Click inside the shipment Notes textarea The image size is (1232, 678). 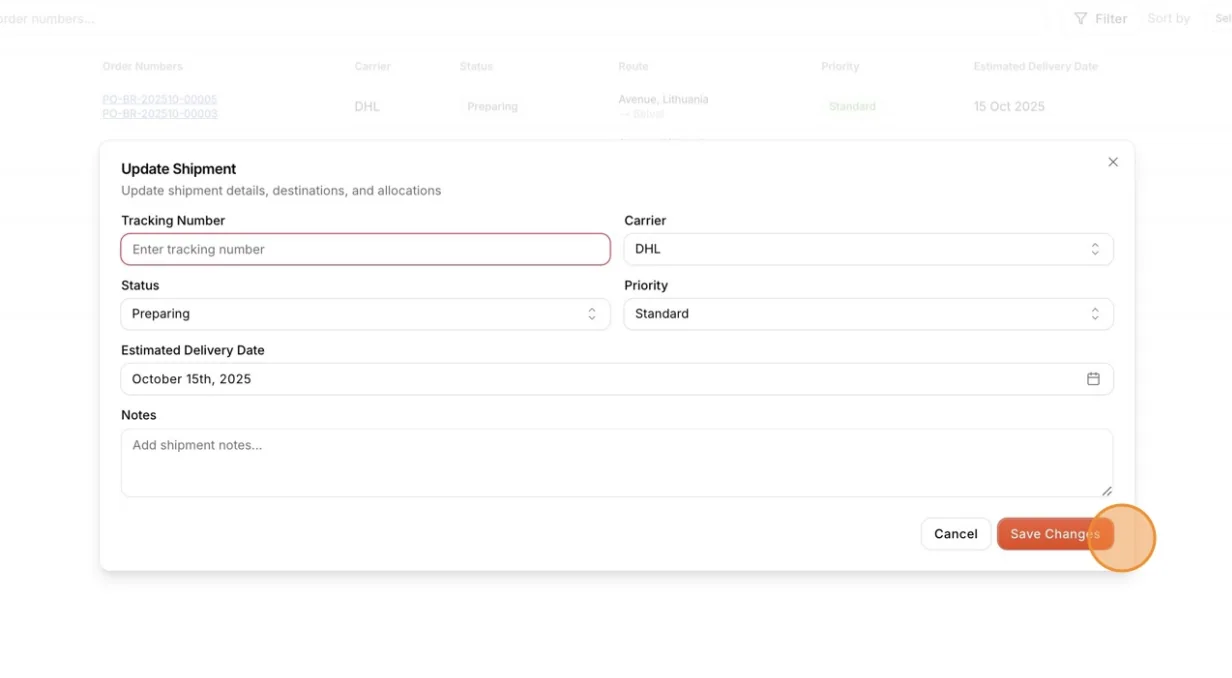(x=617, y=463)
